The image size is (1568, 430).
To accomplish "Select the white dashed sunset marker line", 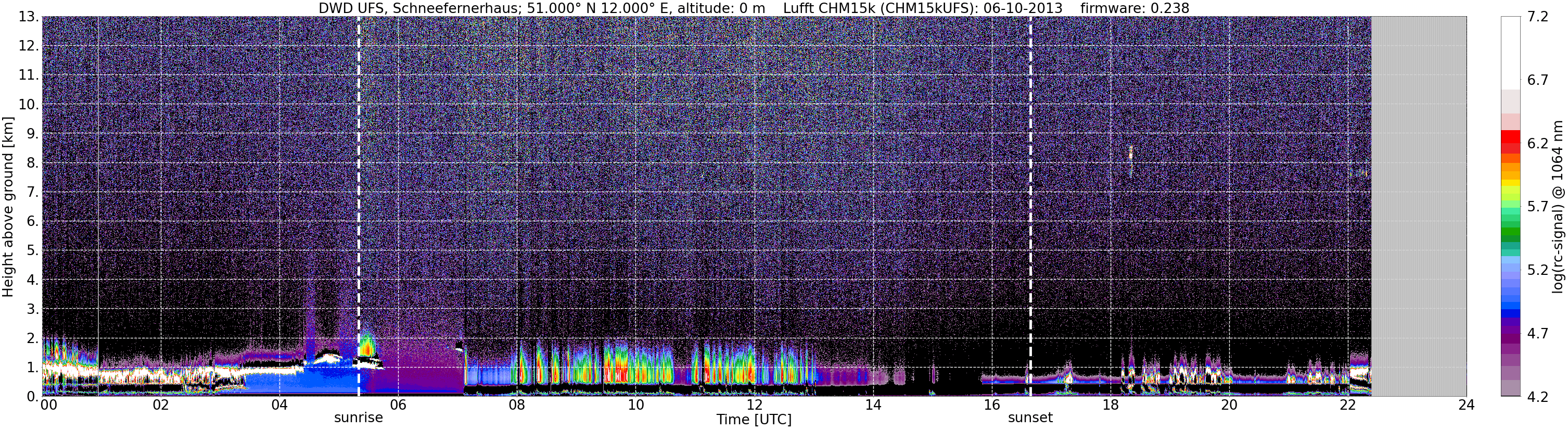I will (x=1030, y=207).
